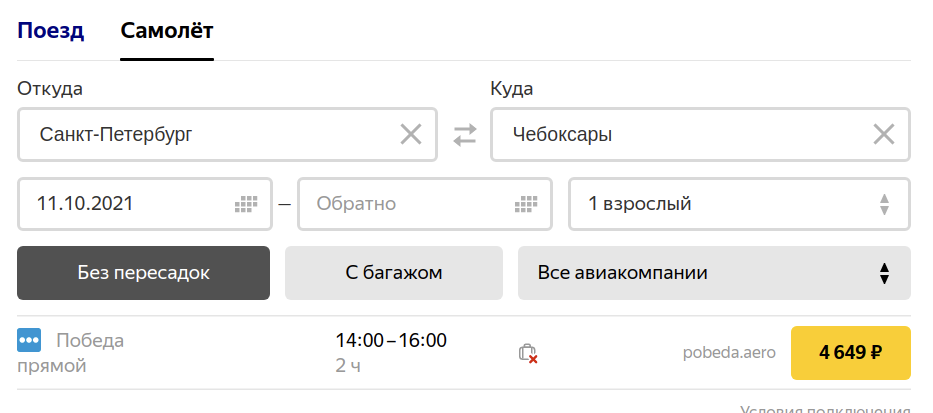Select the Самолёт tab
The width and height of the screenshot is (933, 413).
(167, 30)
